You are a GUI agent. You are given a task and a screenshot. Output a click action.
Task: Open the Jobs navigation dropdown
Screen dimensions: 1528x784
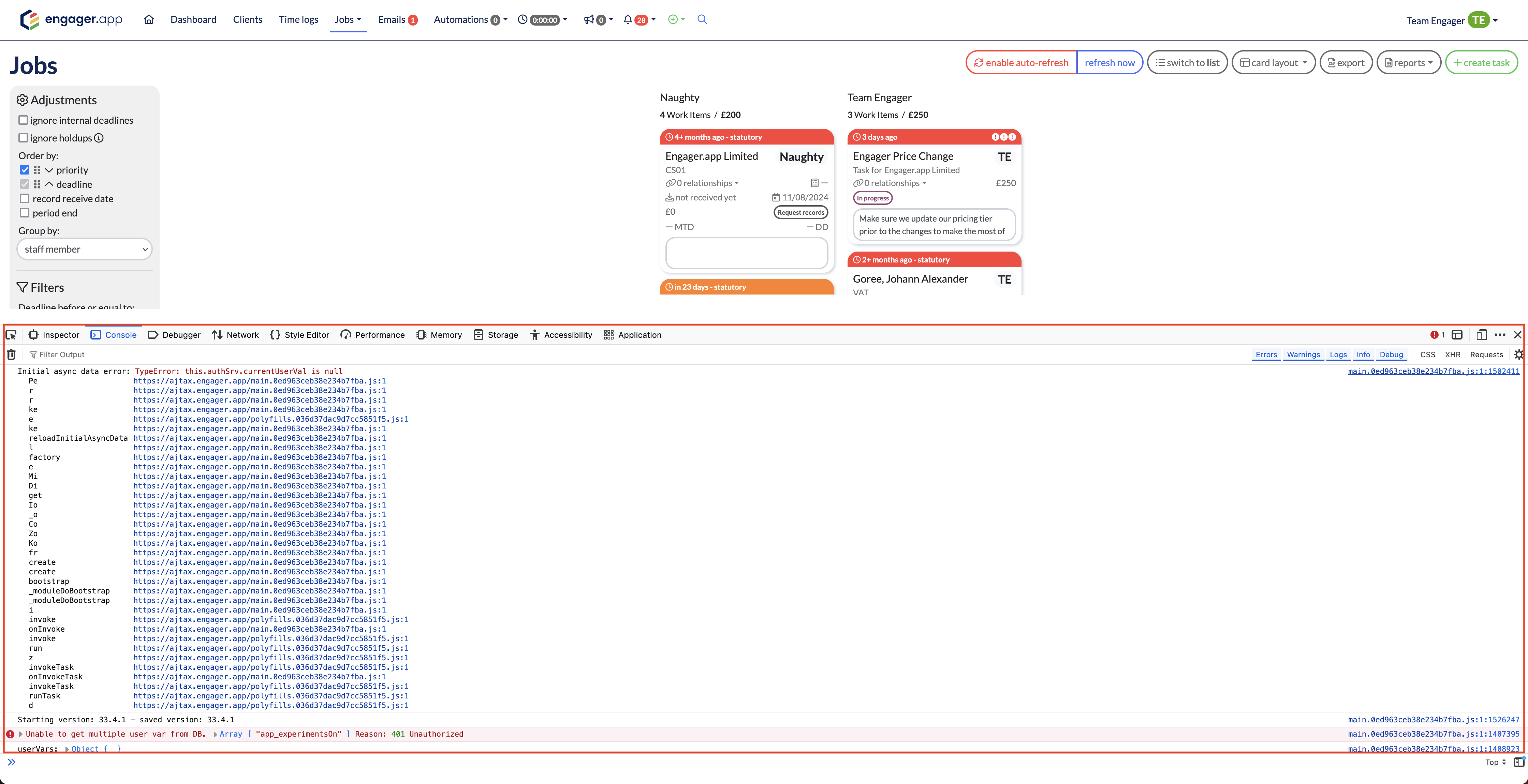[348, 19]
